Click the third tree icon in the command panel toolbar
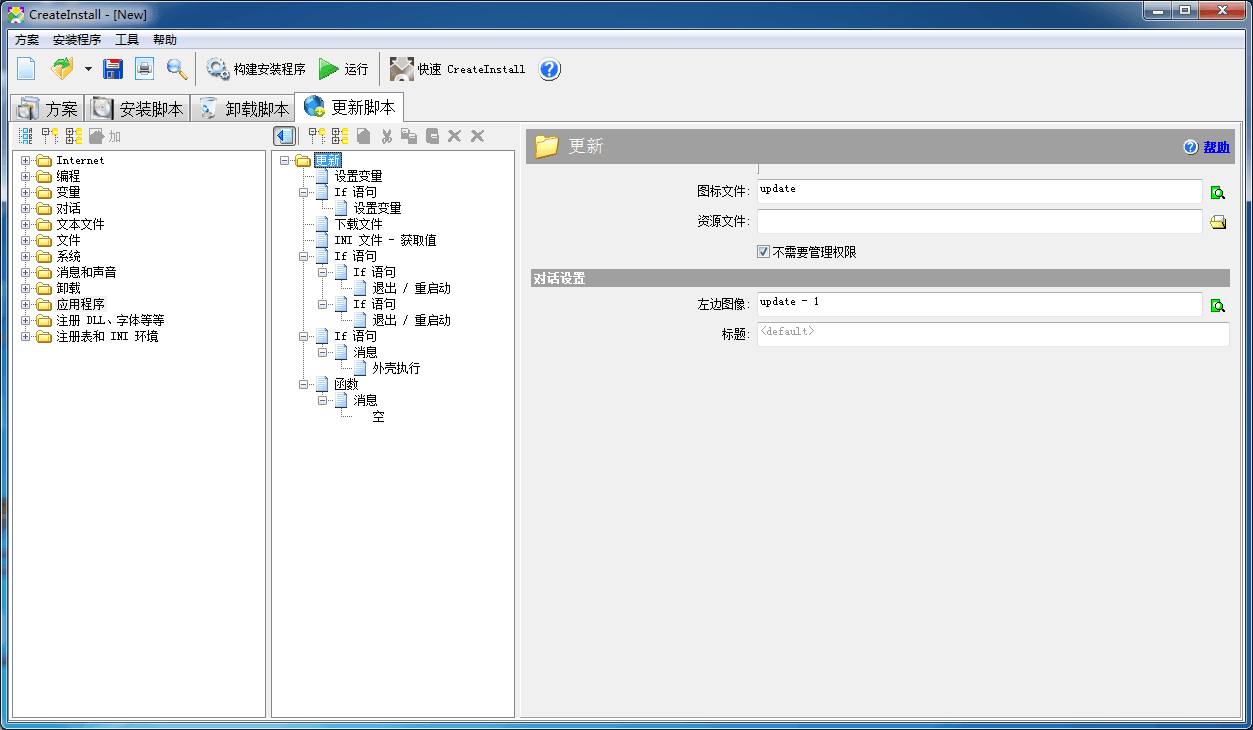The image size is (1253, 730). (74, 136)
